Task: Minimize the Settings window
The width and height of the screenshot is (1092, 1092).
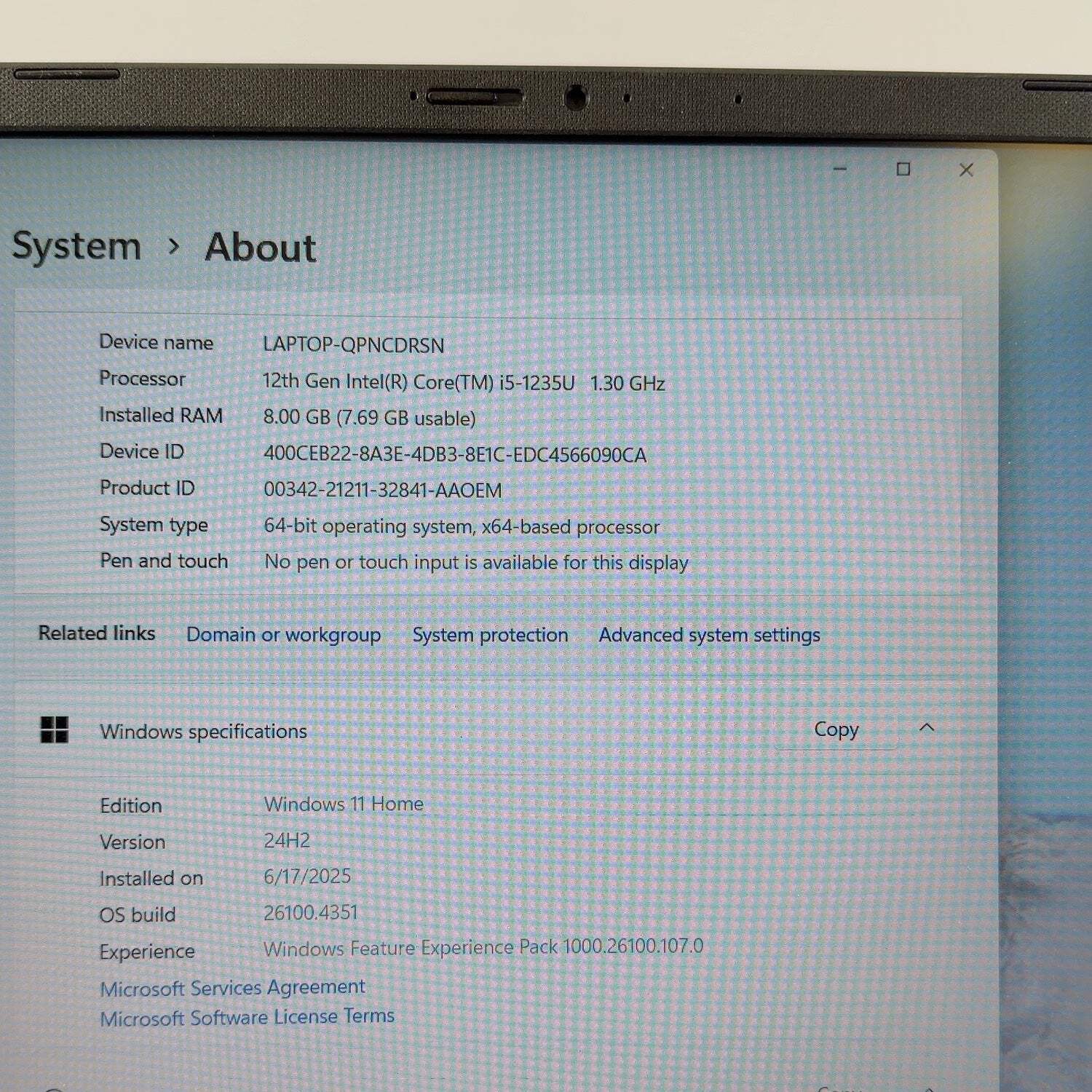Action: tap(840, 169)
